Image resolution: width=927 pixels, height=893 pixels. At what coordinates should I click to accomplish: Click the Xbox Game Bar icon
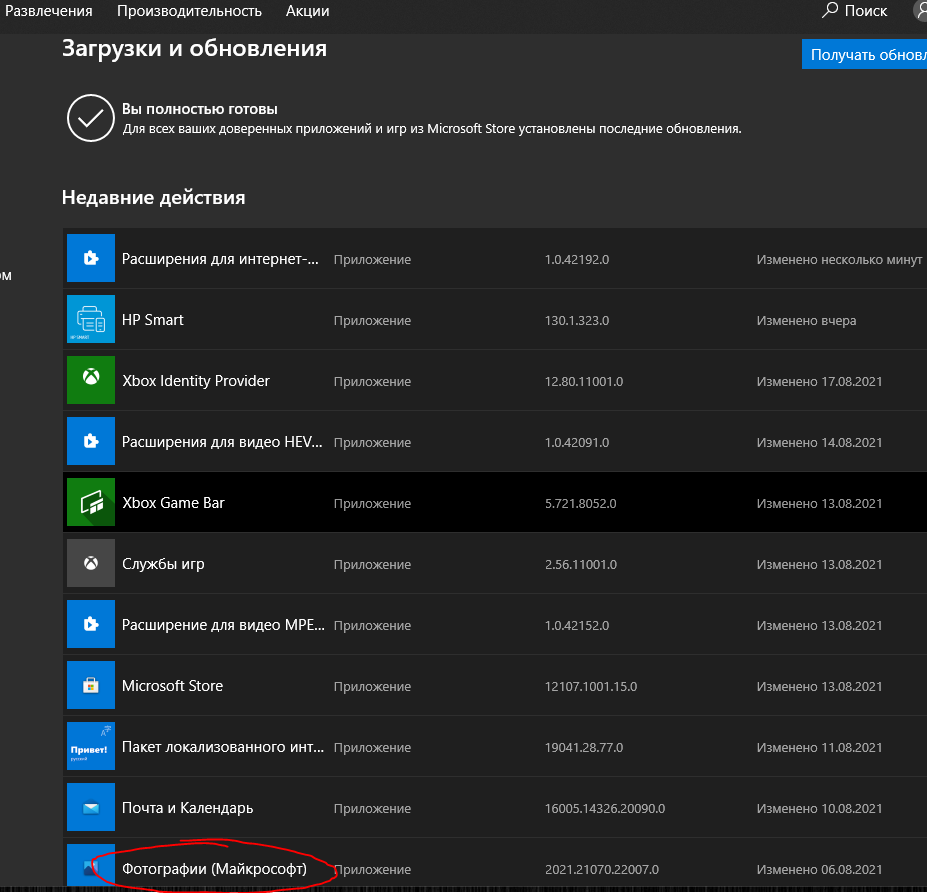point(91,503)
